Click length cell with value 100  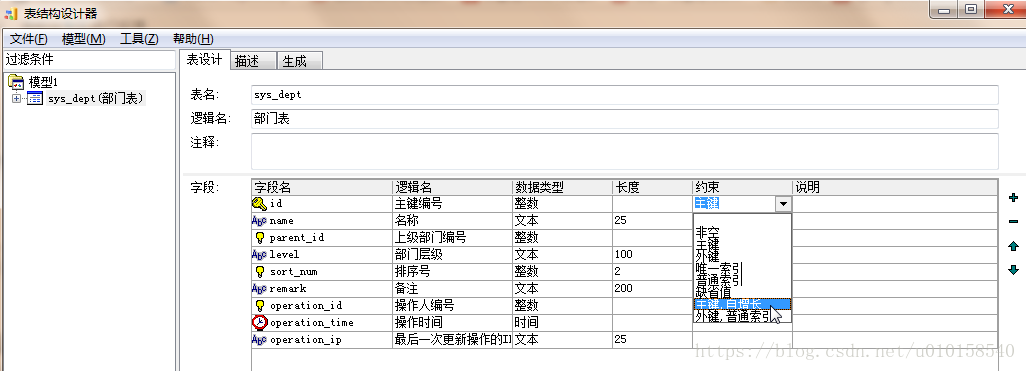652,255
